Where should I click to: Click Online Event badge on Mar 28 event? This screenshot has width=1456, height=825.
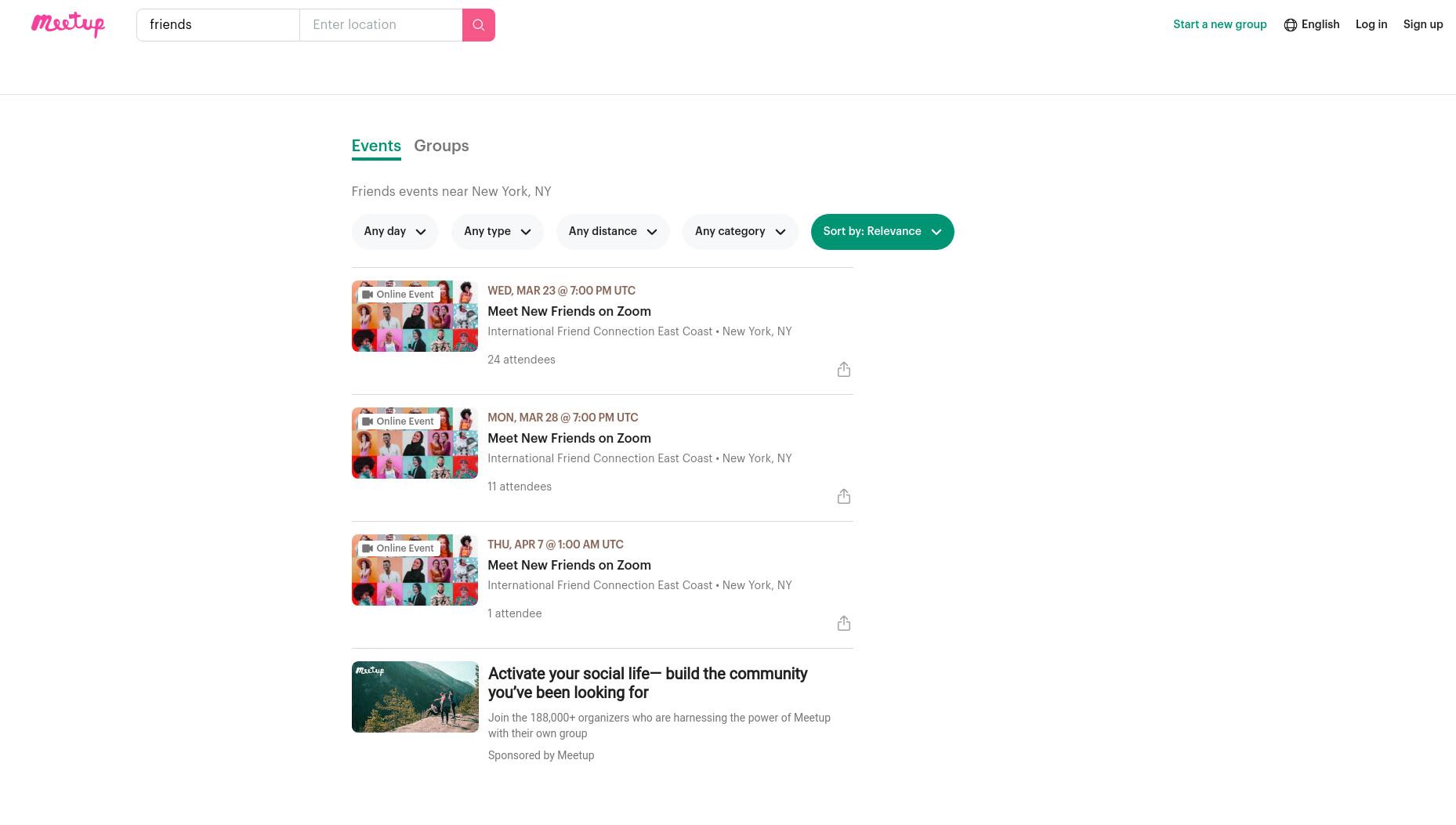point(398,422)
